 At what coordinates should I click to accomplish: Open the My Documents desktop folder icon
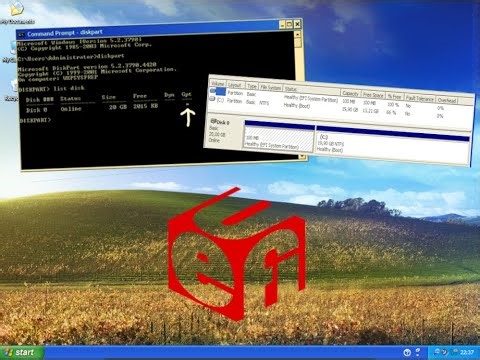coord(17,9)
